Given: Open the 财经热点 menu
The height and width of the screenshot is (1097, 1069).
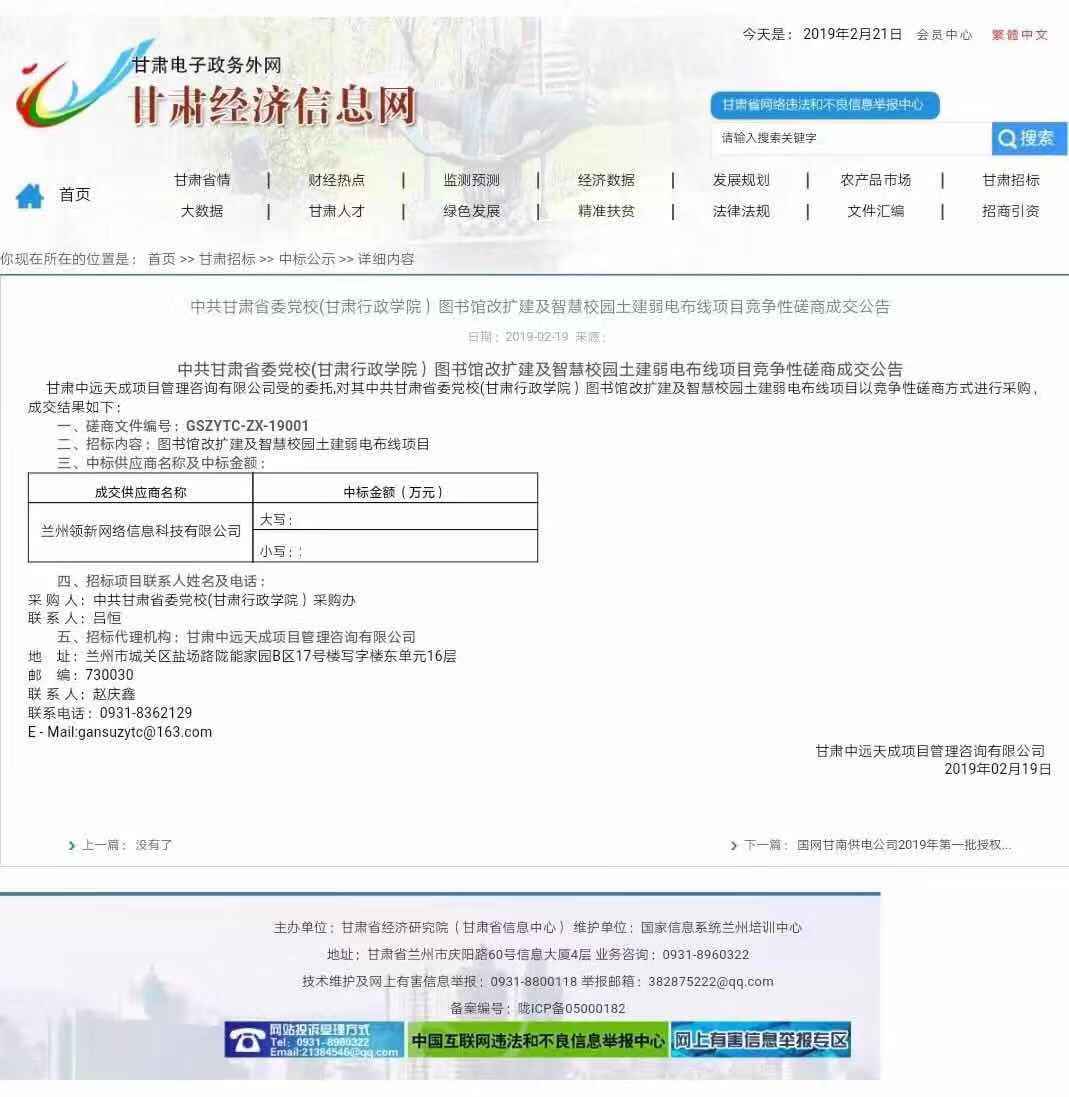Looking at the screenshot, I should click(337, 180).
